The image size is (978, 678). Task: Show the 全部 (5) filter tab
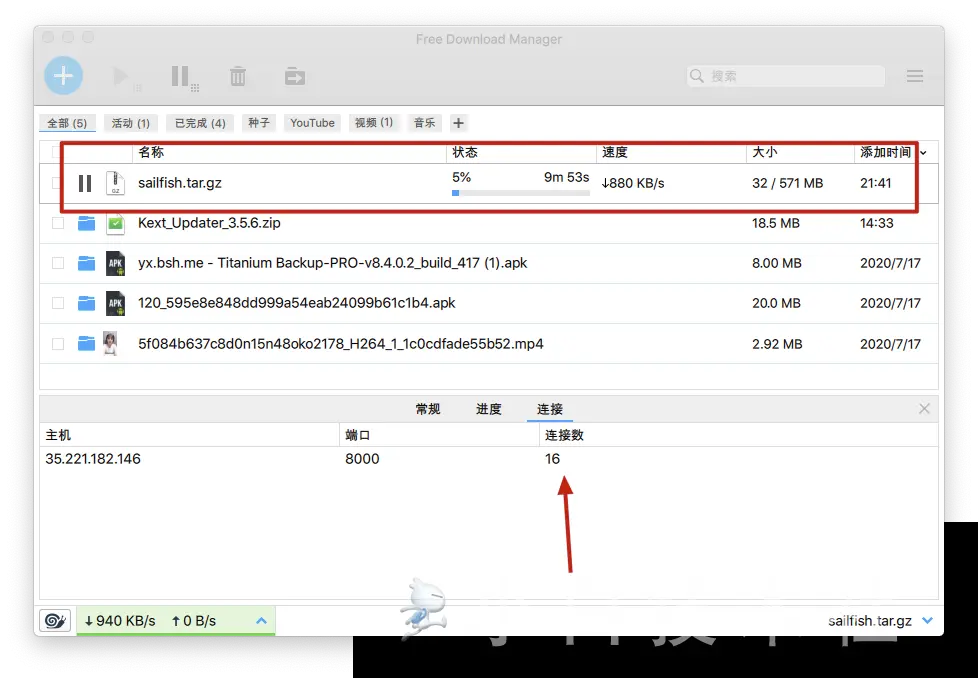click(67, 123)
